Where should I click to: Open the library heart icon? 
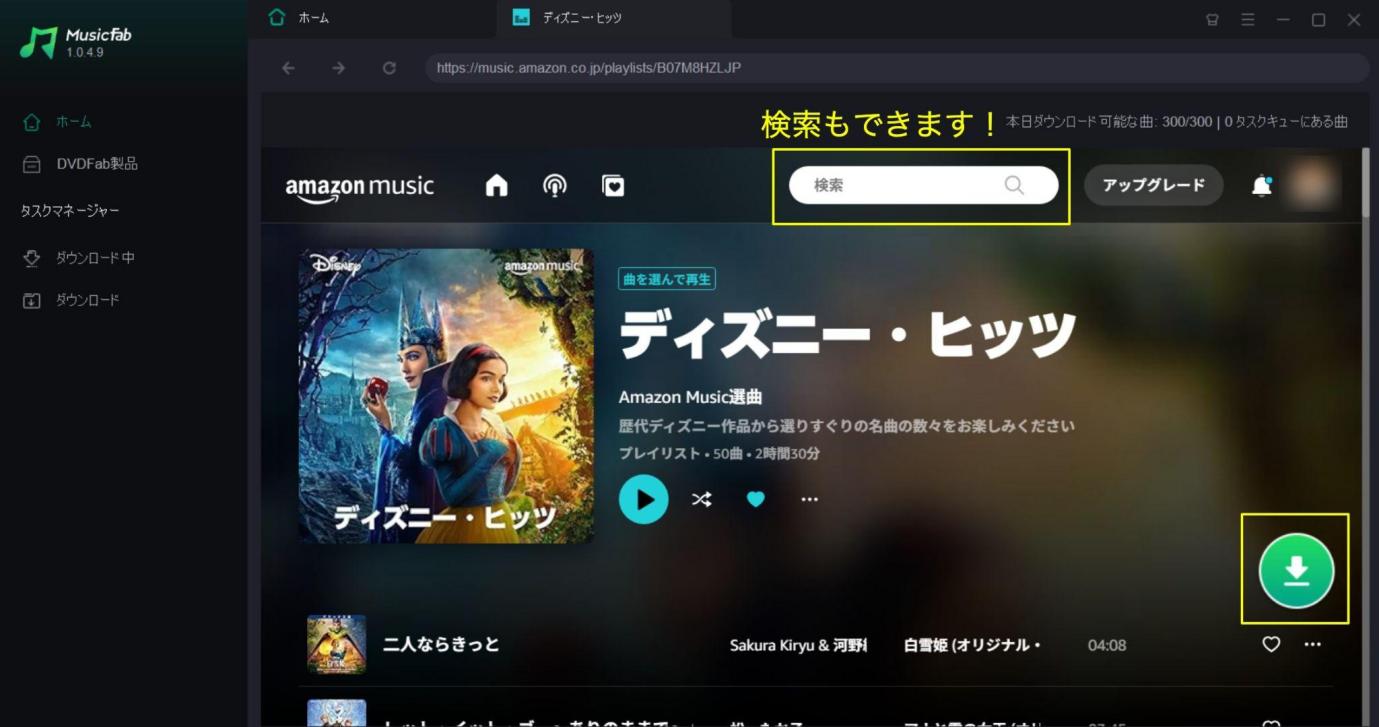click(x=613, y=186)
